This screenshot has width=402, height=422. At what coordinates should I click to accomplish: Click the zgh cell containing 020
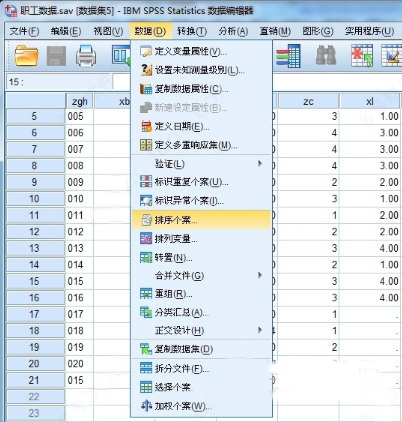(79, 364)
